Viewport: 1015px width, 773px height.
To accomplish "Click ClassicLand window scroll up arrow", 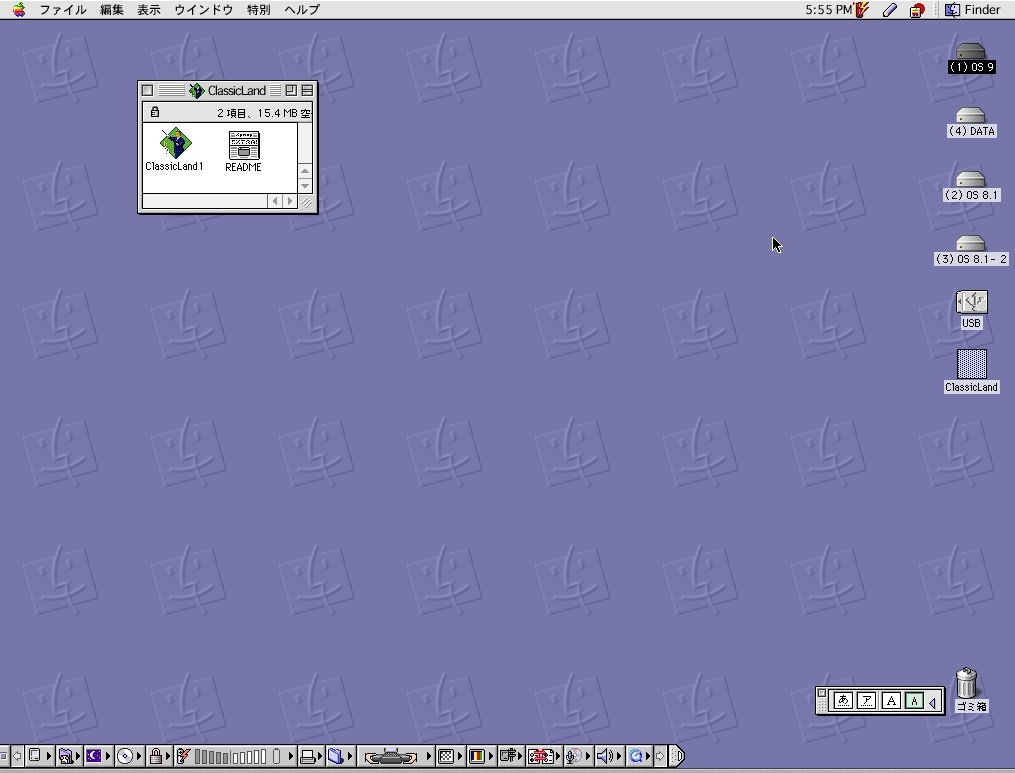I will (x=305, y=171).
